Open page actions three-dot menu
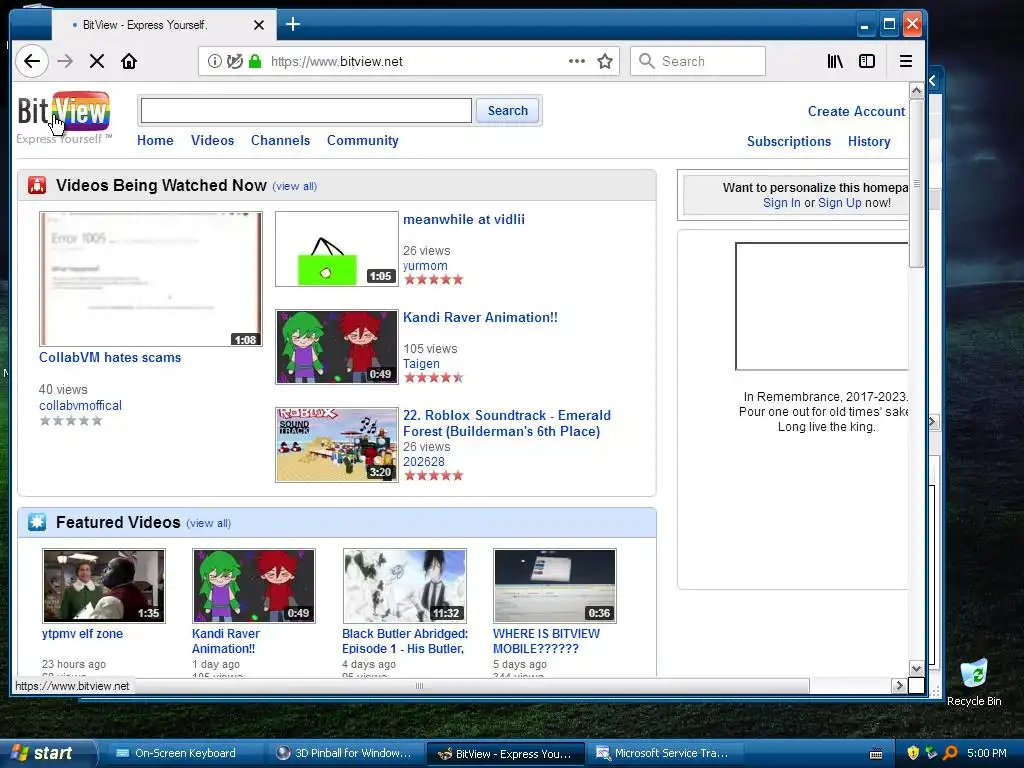This screenshot has width=1024, height=768. point(577,61)
